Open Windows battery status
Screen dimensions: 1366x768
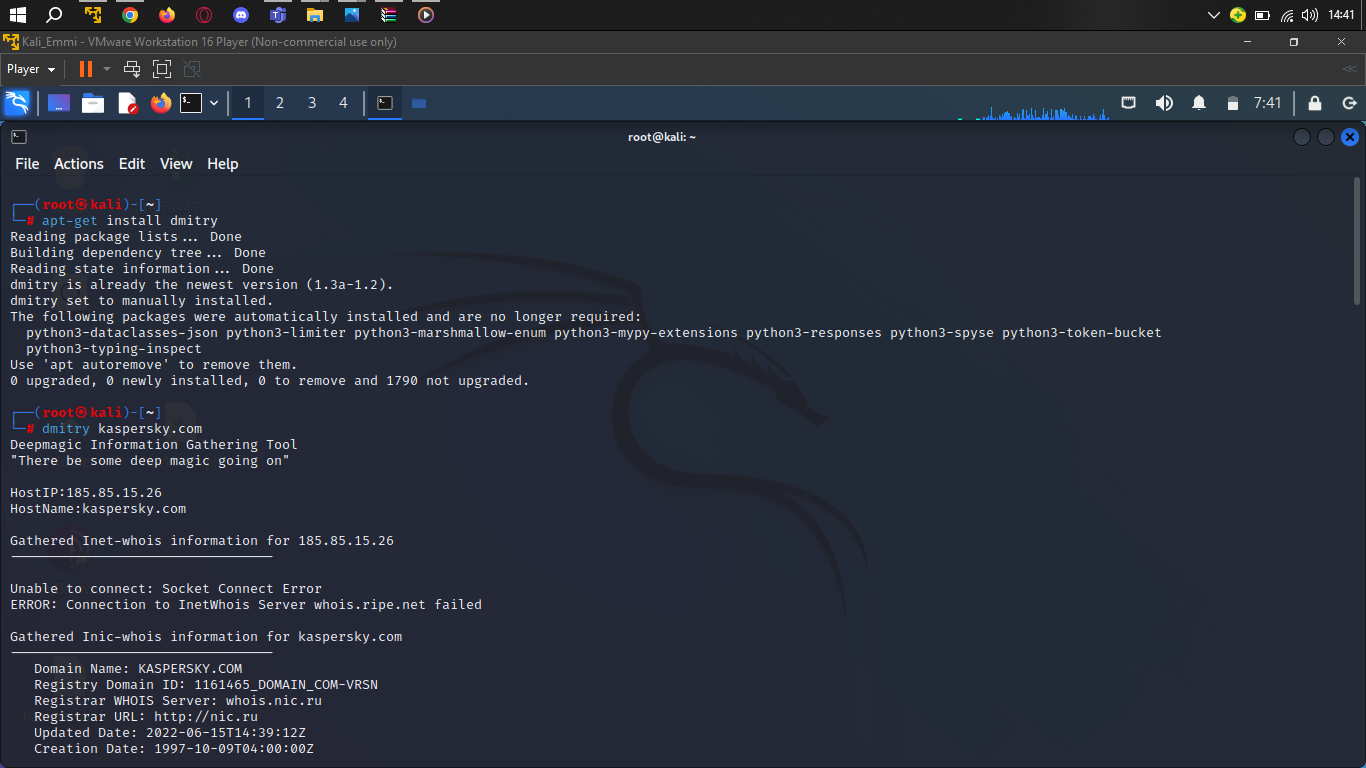click(1262, 15)
